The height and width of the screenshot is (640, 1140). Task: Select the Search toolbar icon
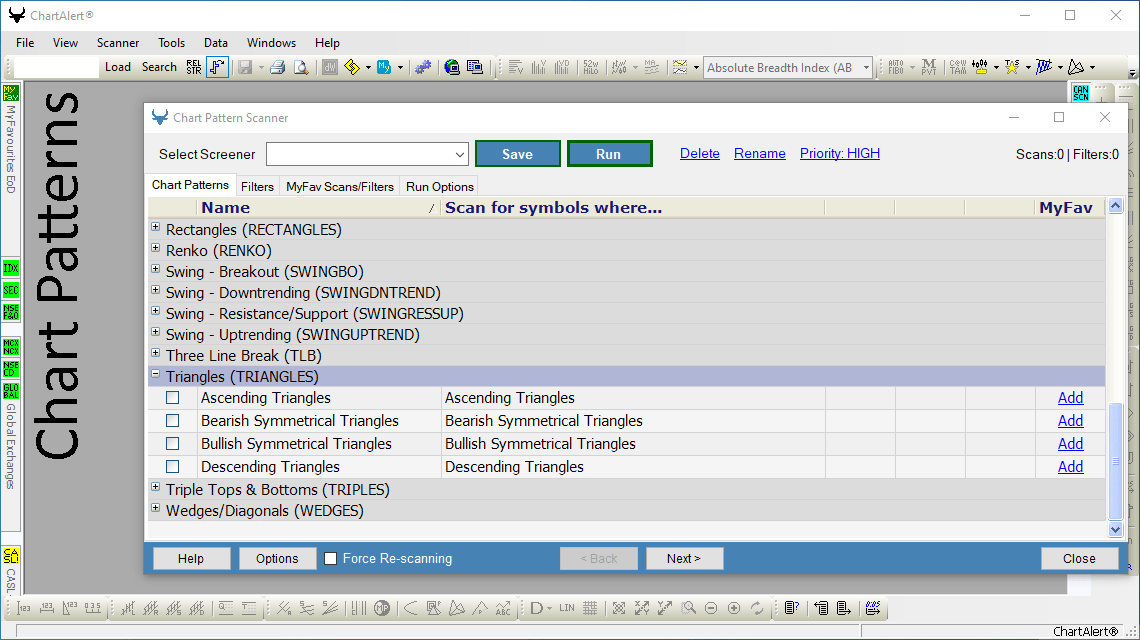click(x=159, y=67)
